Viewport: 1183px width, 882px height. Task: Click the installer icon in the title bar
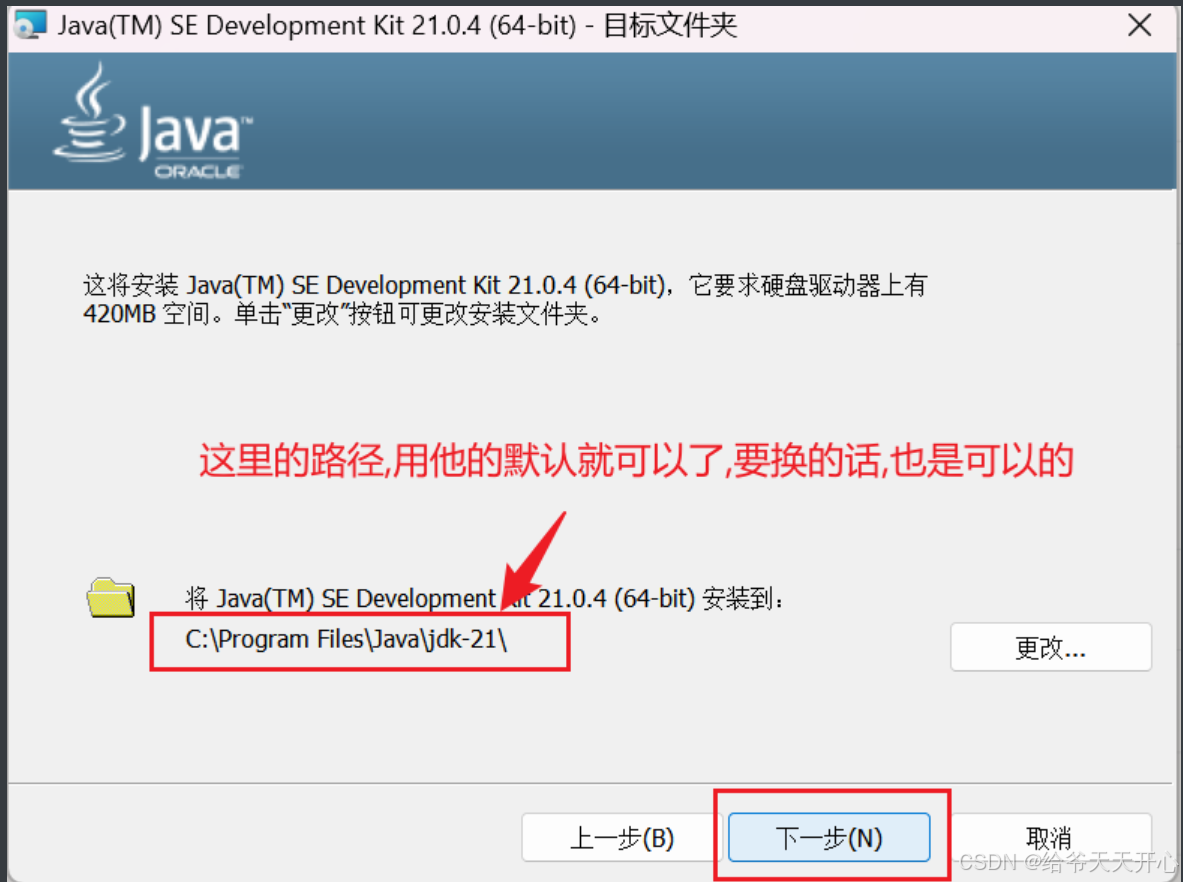30,25
